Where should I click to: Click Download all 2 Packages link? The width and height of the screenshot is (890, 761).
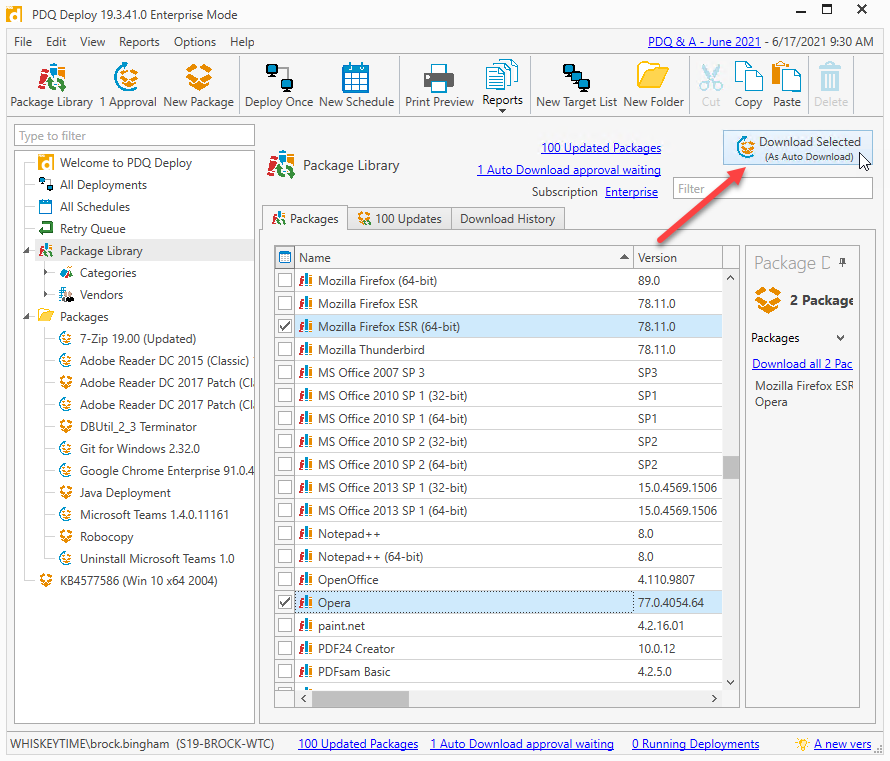click(x=802, y=364)
